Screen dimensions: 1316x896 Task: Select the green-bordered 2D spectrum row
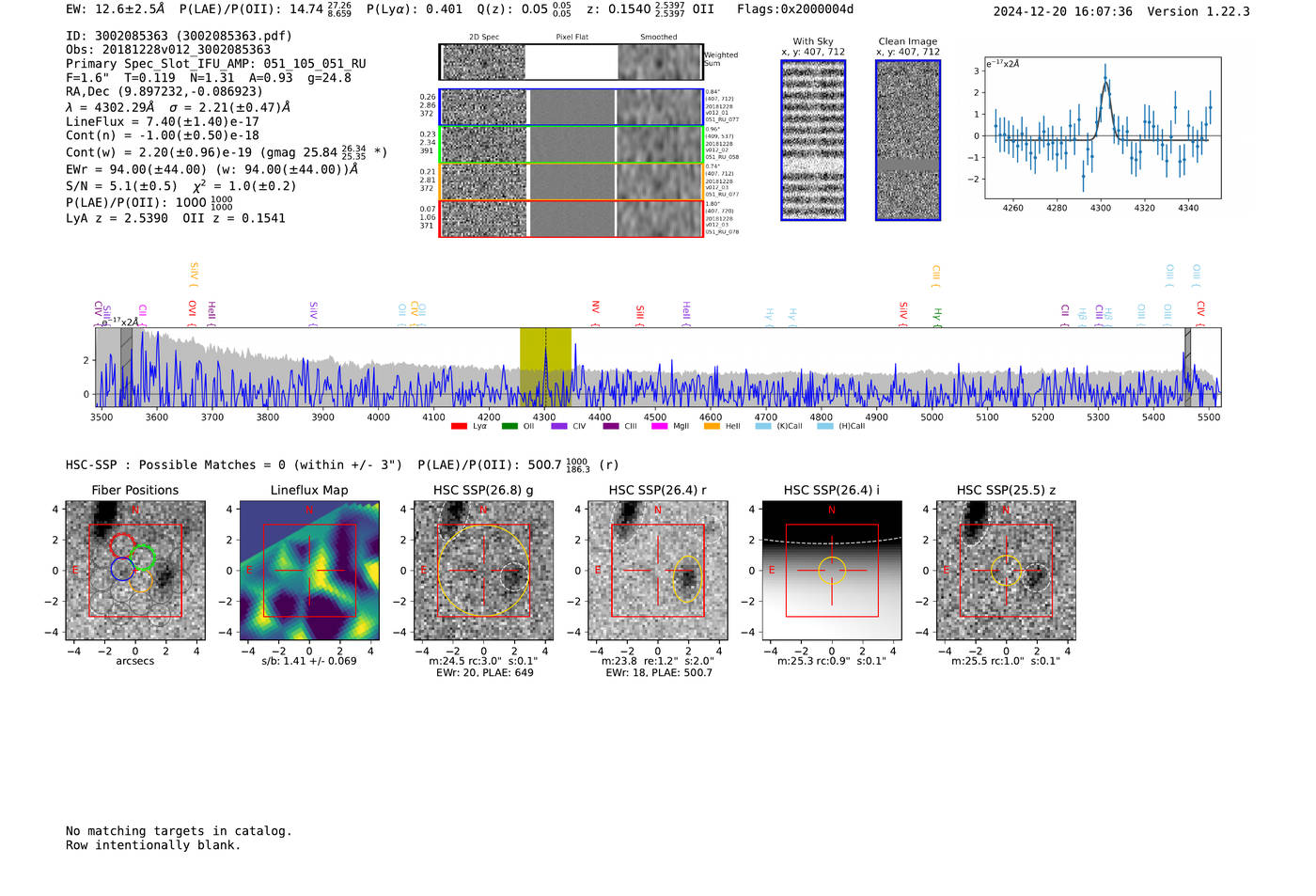pyautogui.click(x=572, y=145)
